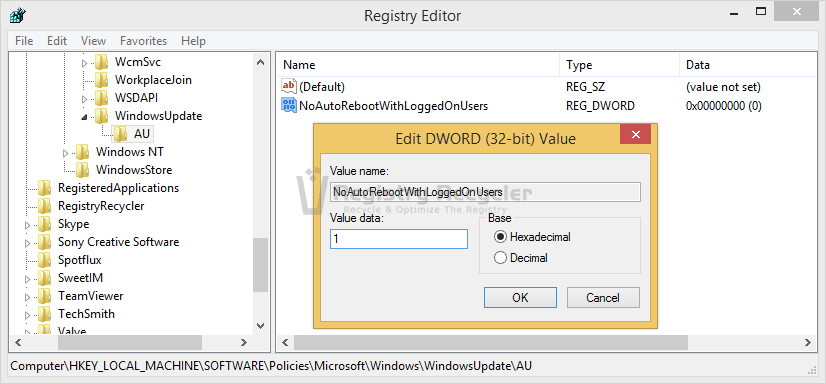Screen dimensions: 826x384
Task: Open the Help menu
Action: tap(193, 41)
